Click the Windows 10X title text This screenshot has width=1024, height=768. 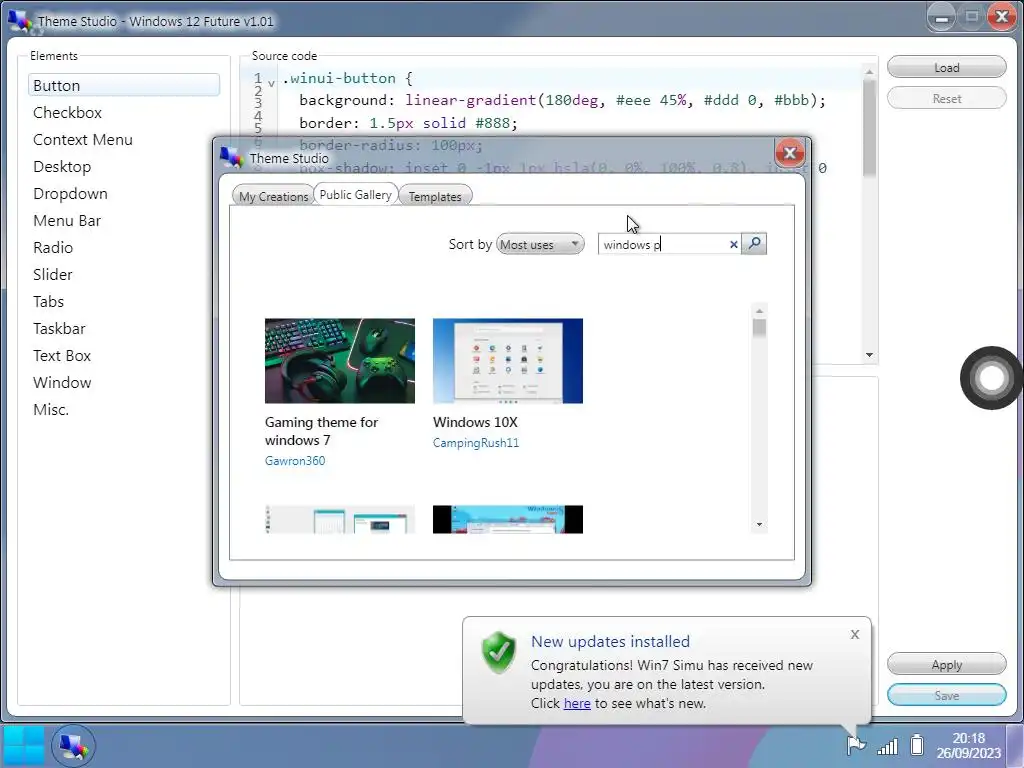(x=475, y=422)
